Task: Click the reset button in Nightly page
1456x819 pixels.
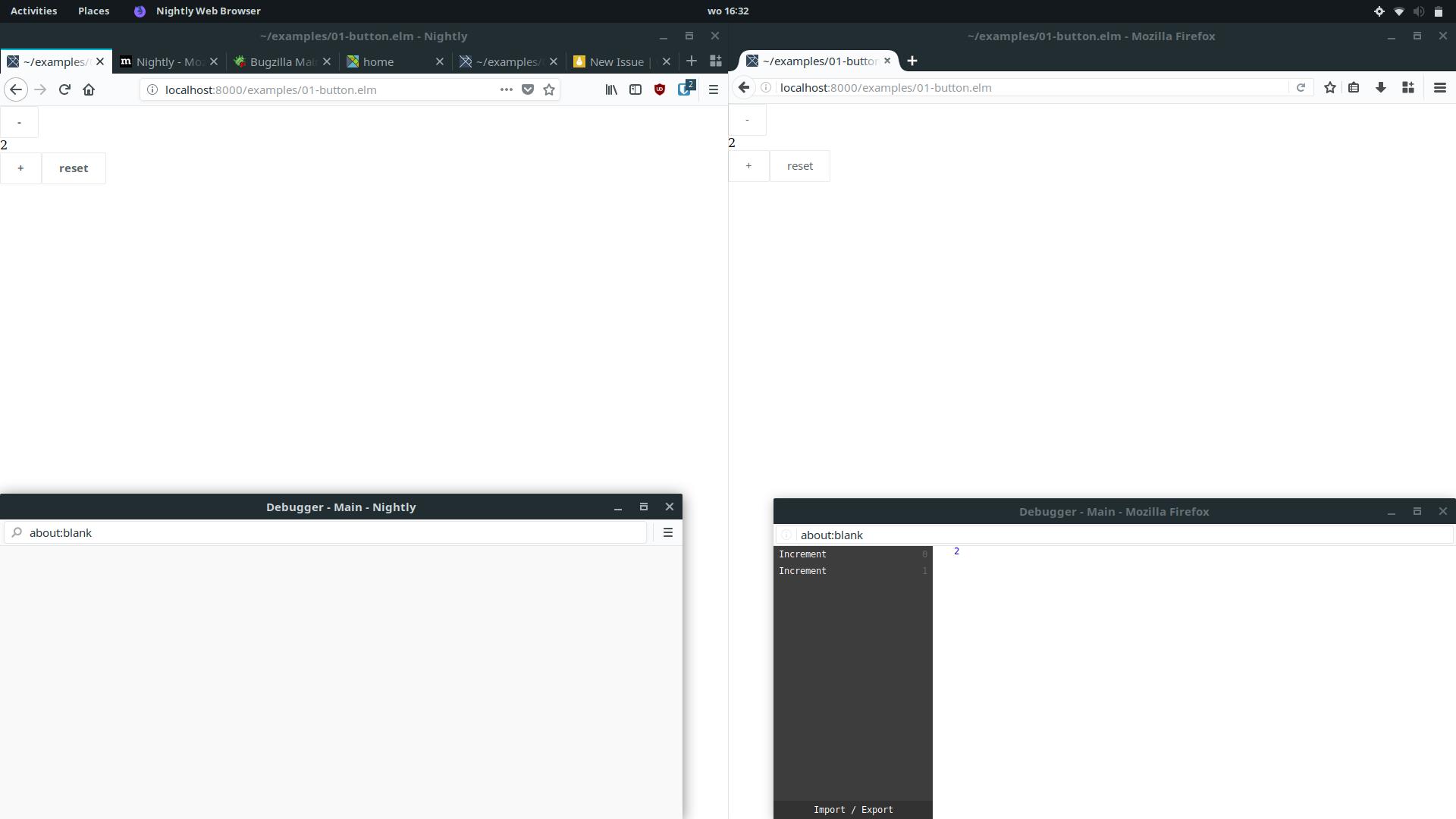Action: click(x=74, y=168)
